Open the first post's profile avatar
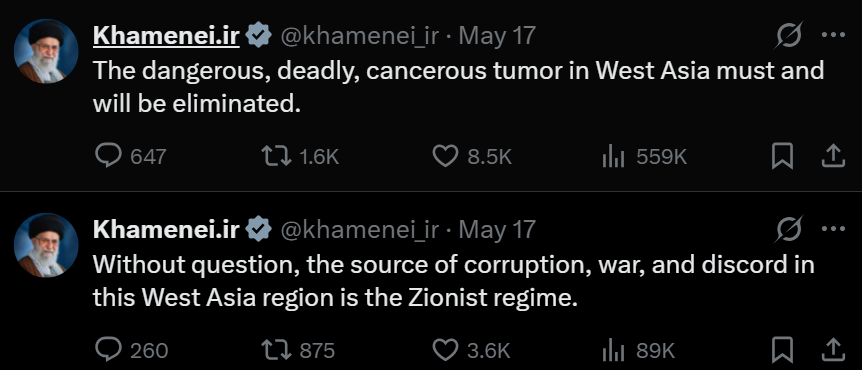Viewport: 862px width, 370px height. coord(46,51)
